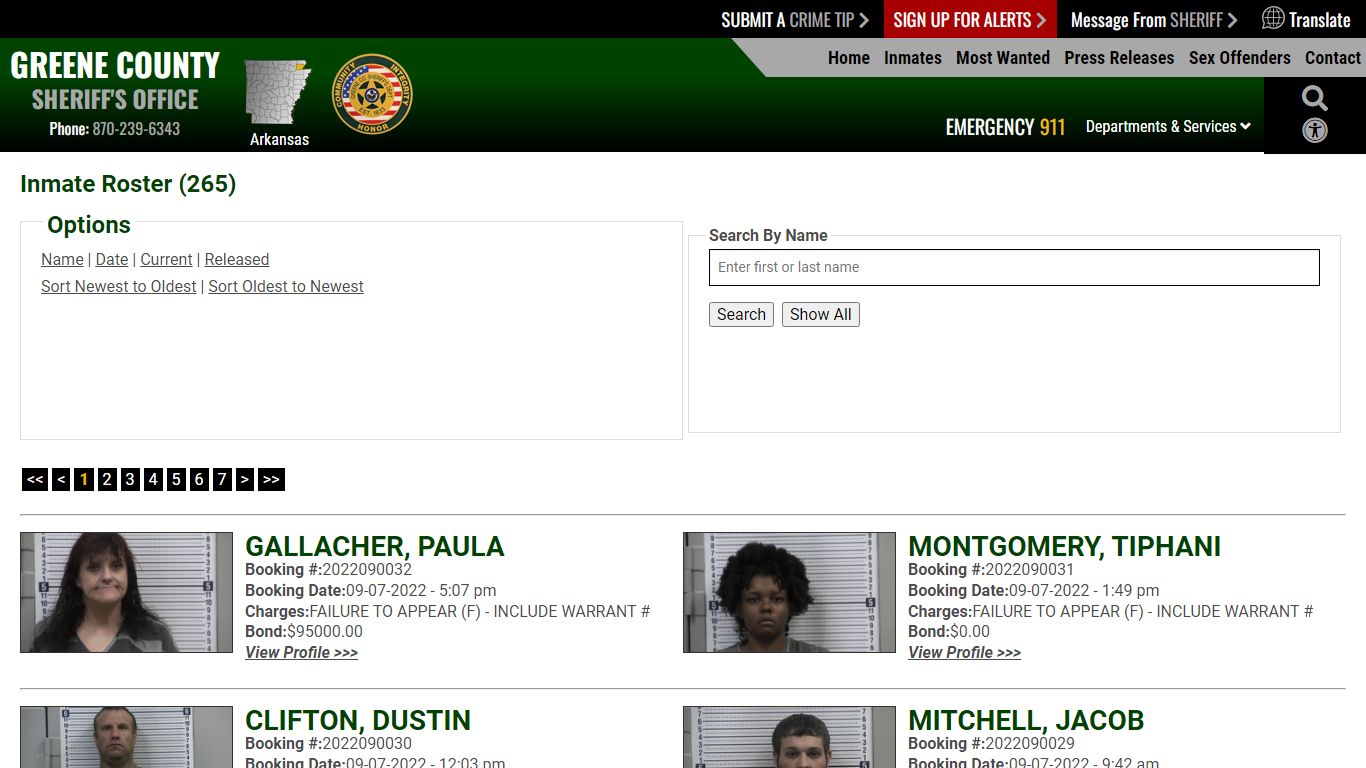Go to the Home menu item

[x=849, y=58]
